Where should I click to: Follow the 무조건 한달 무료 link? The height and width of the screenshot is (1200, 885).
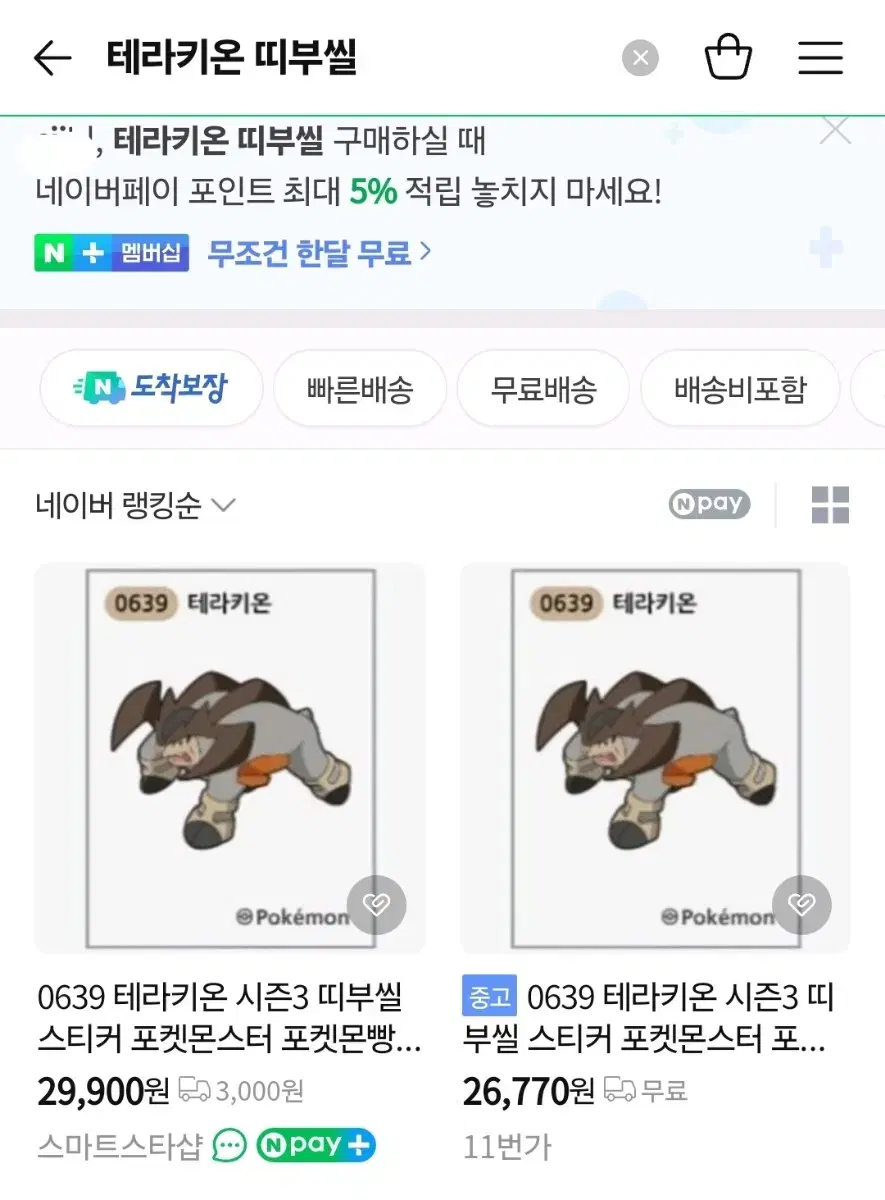click(319, 253)
